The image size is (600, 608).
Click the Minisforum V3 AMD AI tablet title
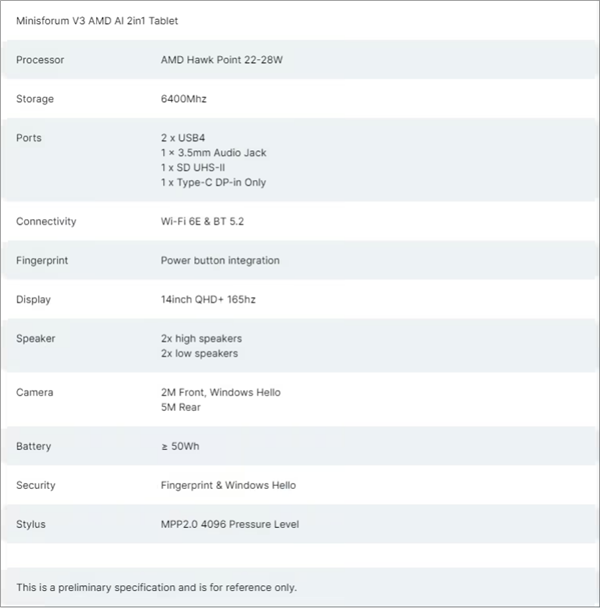pos(97,21)
